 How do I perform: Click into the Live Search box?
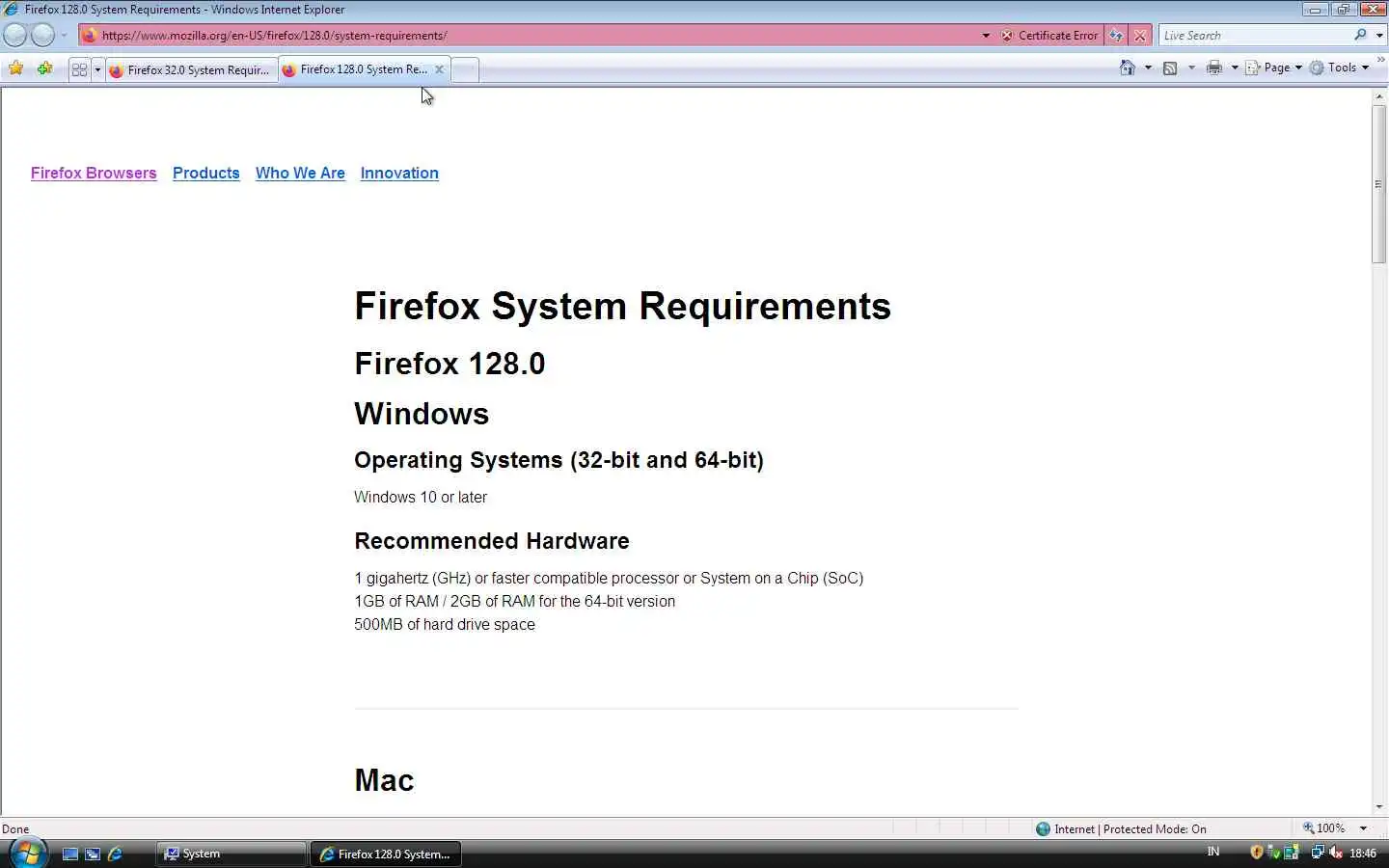point(1254,36)
